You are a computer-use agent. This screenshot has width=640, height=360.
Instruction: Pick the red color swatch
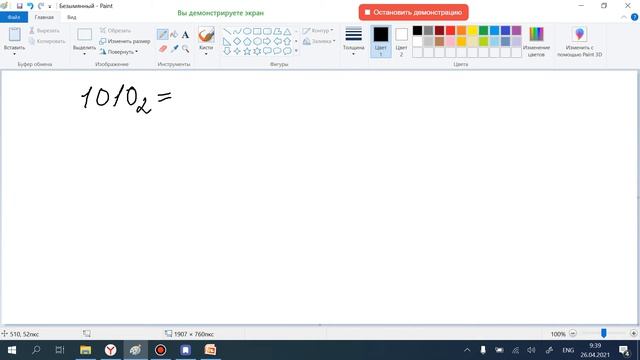[450, 31]
